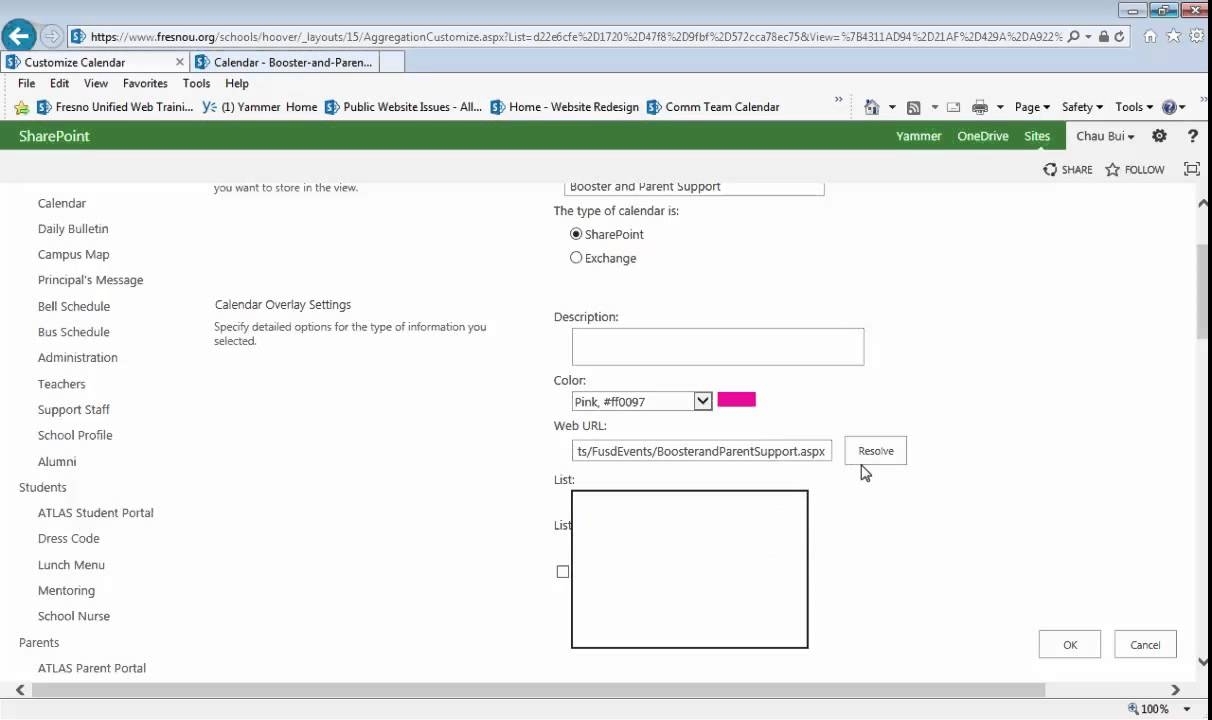1212x720 pixels.
Task: Open the Color dropdown showing Pink, #ff0097
Action: pos(642,401)
